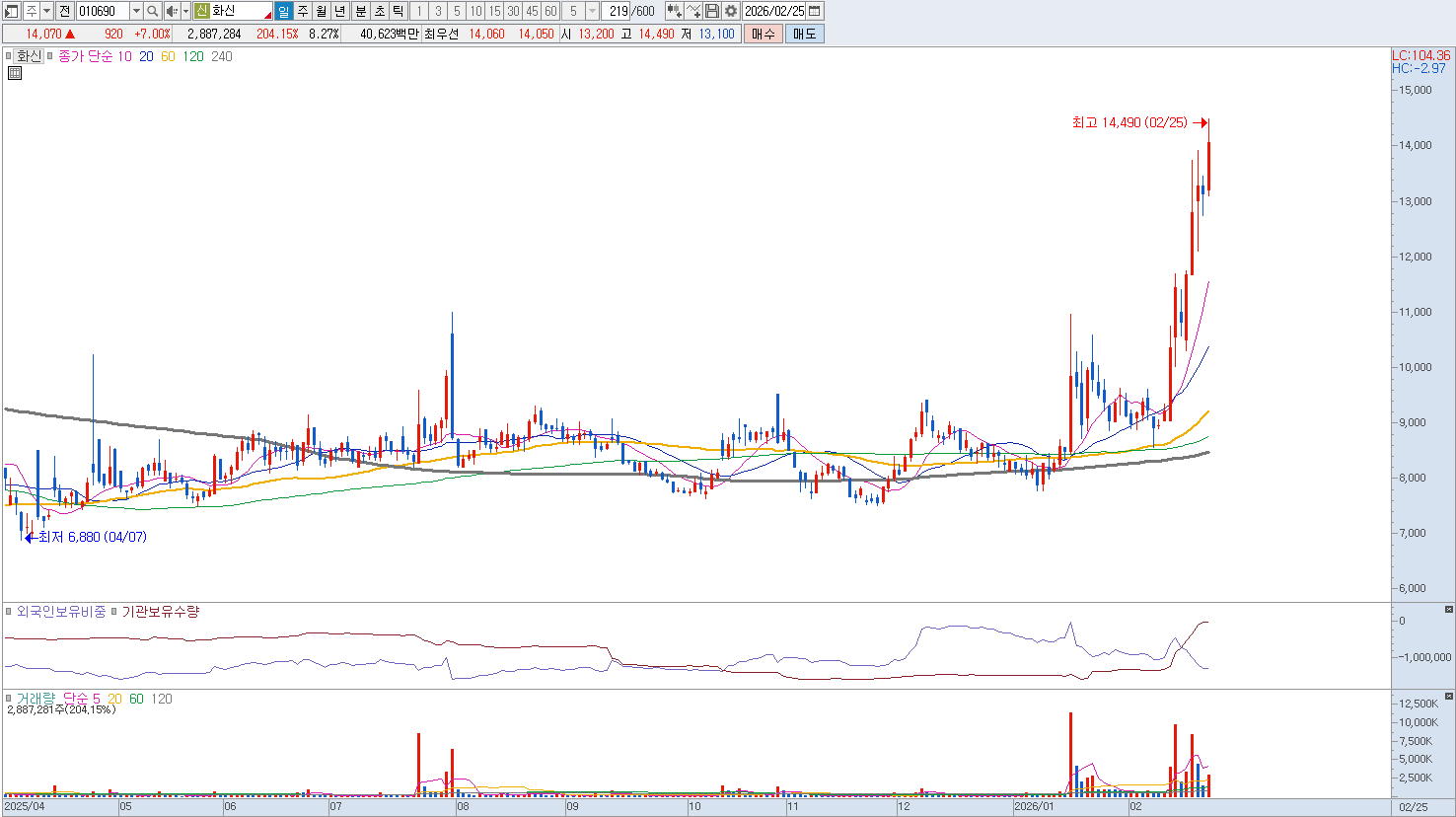The height and width of the screenshot is (817, 1456).
Task: Click the save chart floppy disk icon
Action: coord(712,11)
